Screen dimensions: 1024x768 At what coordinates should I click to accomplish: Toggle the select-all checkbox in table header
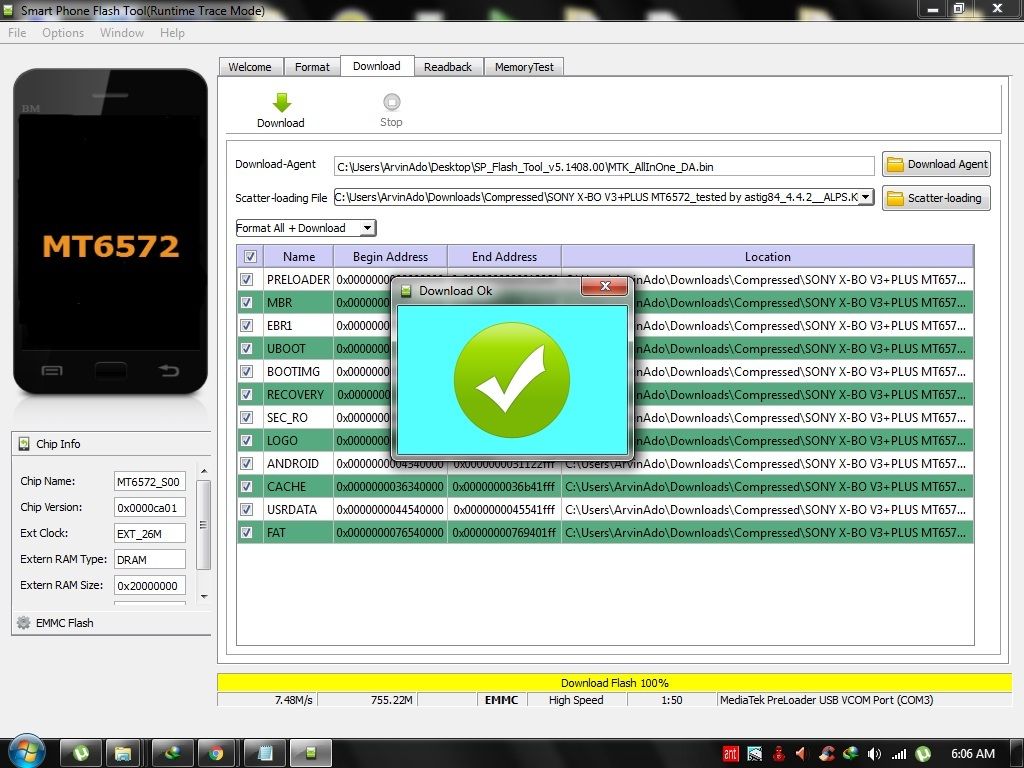[250, 257]
